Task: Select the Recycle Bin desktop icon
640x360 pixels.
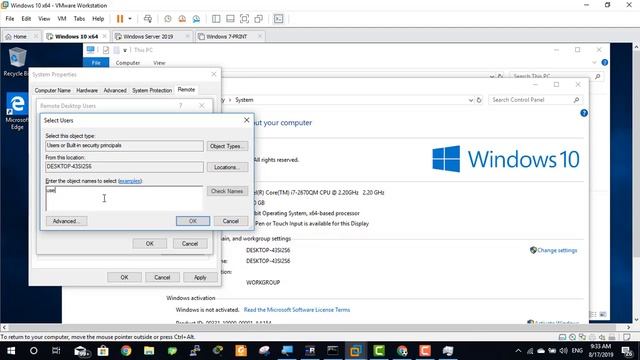Action: tap(16, 62)
